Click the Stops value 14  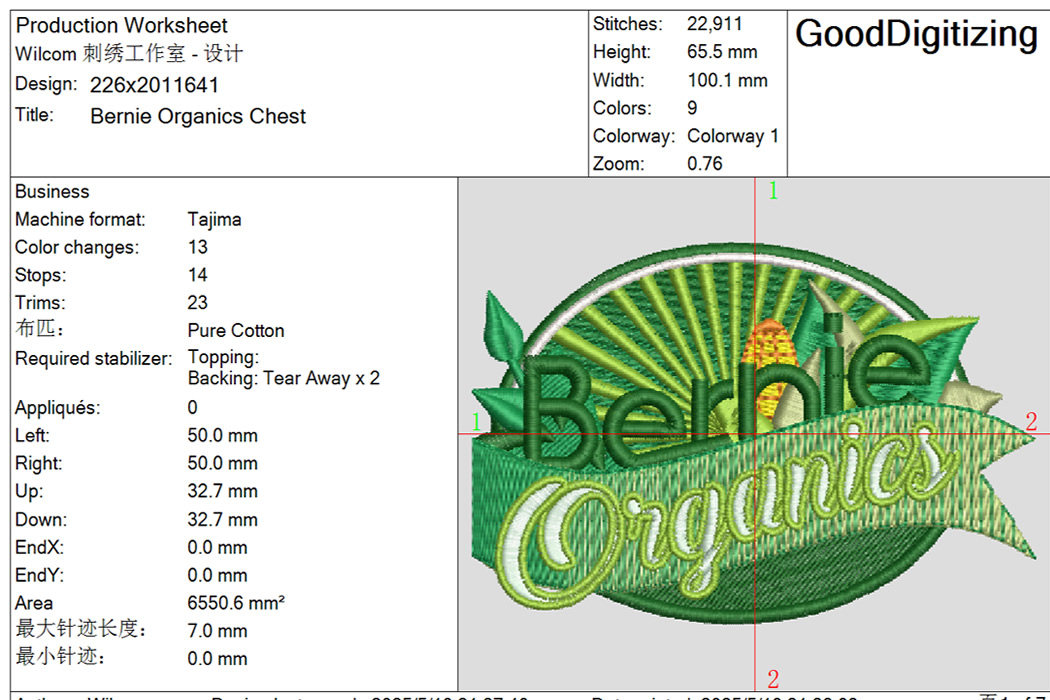click(198, 275)
